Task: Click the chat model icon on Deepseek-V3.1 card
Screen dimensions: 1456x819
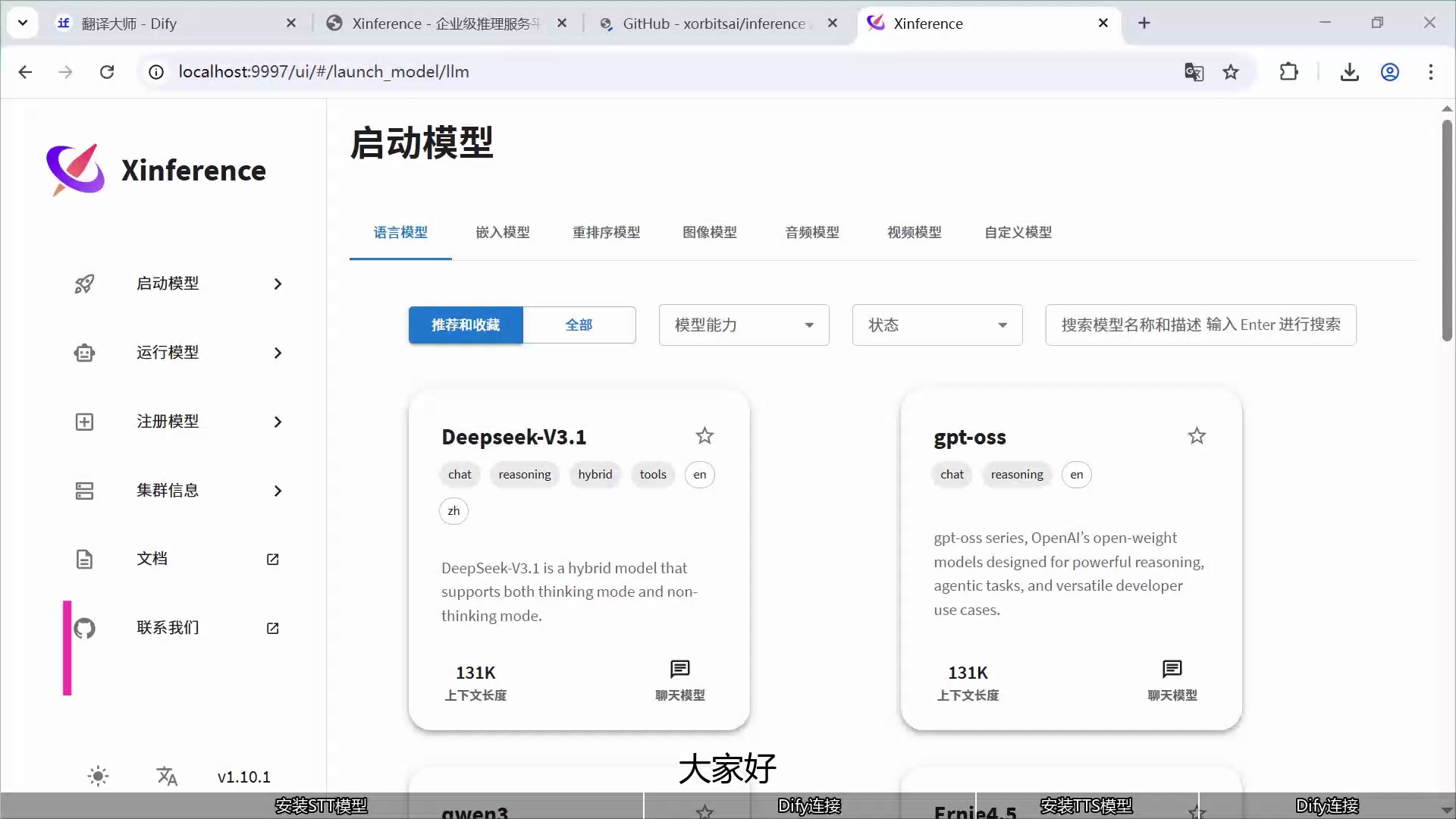Action: tap(680, 669)
